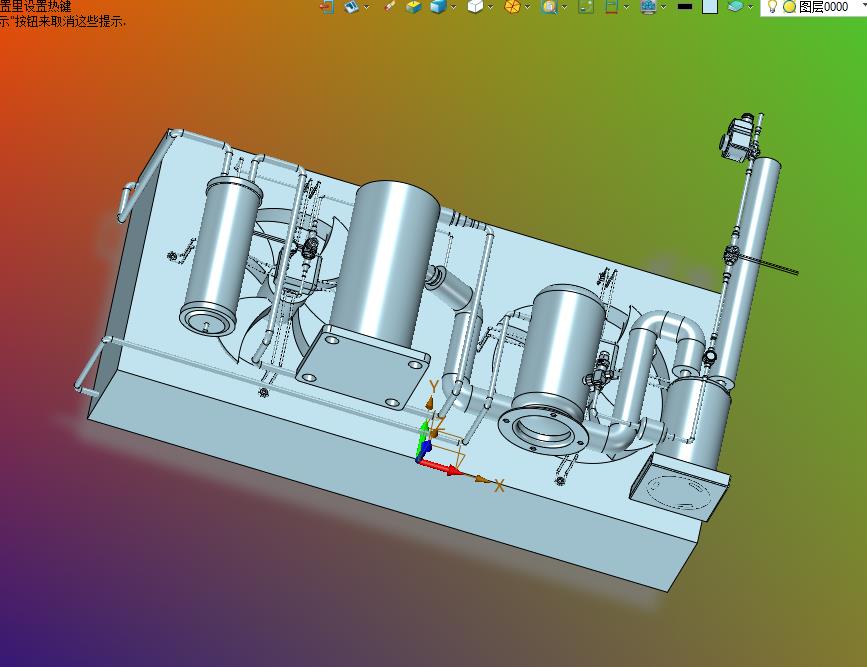Click the teal layer plane icon
This screenshot has width=867, height=667.
pos(735,6)
